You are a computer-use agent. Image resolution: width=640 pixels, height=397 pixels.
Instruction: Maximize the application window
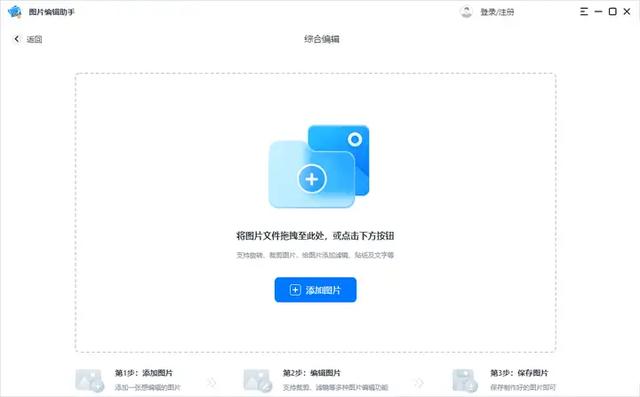(613, 12)
